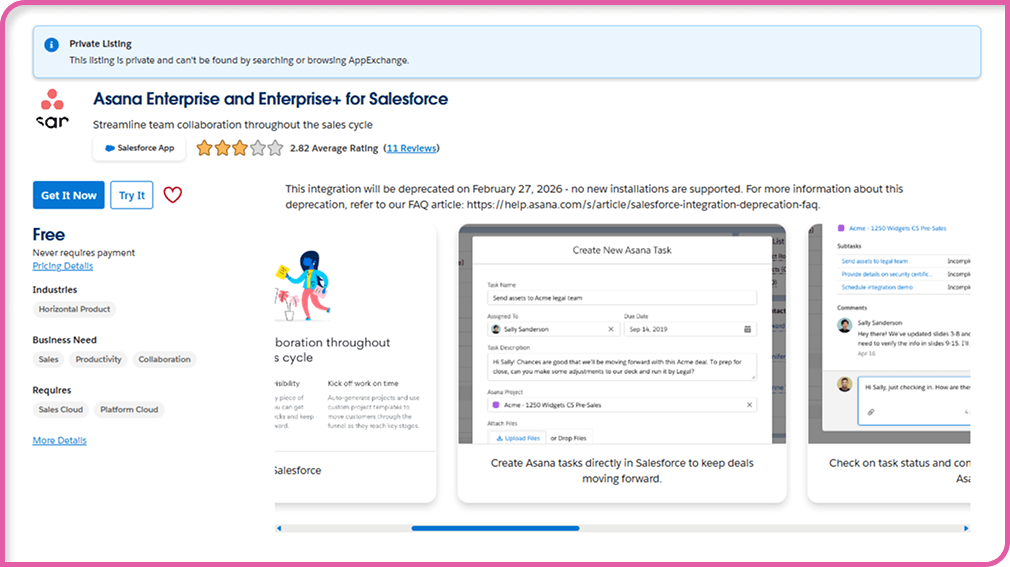
Task: Click the calendar icon in Due Date field
Action: 748,329
